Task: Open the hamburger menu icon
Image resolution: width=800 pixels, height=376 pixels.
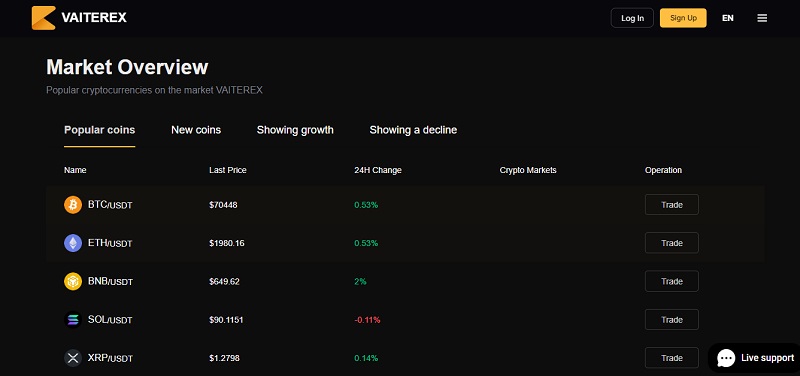Action: (x=762, y=18)
